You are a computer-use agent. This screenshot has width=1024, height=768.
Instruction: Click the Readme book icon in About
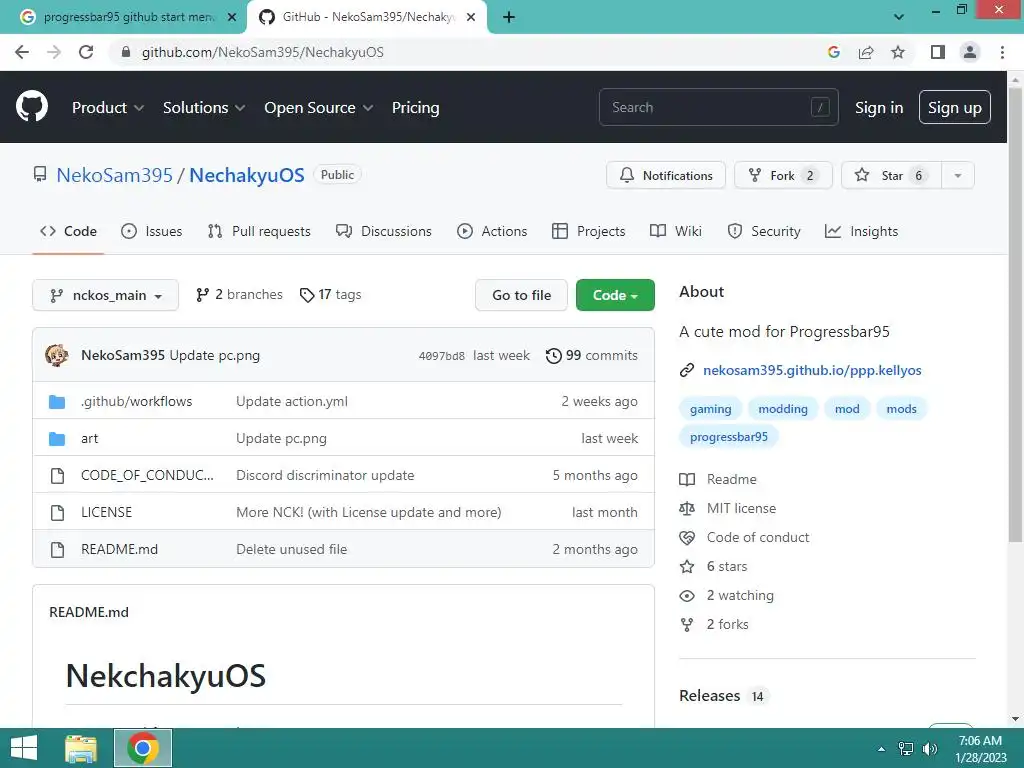[x=687, y=479]
